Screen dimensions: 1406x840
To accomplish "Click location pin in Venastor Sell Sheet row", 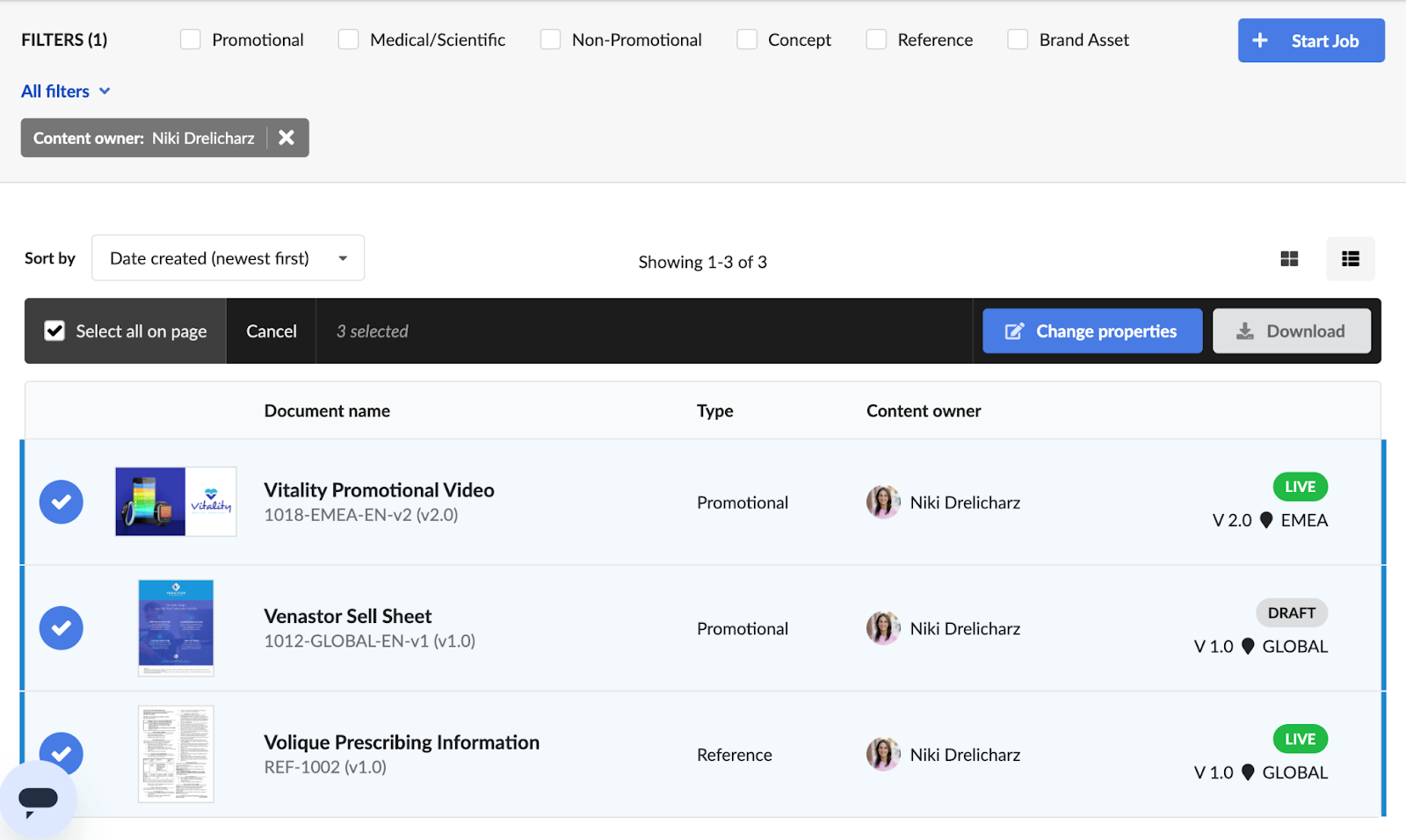I will (x=1248, y=646).
